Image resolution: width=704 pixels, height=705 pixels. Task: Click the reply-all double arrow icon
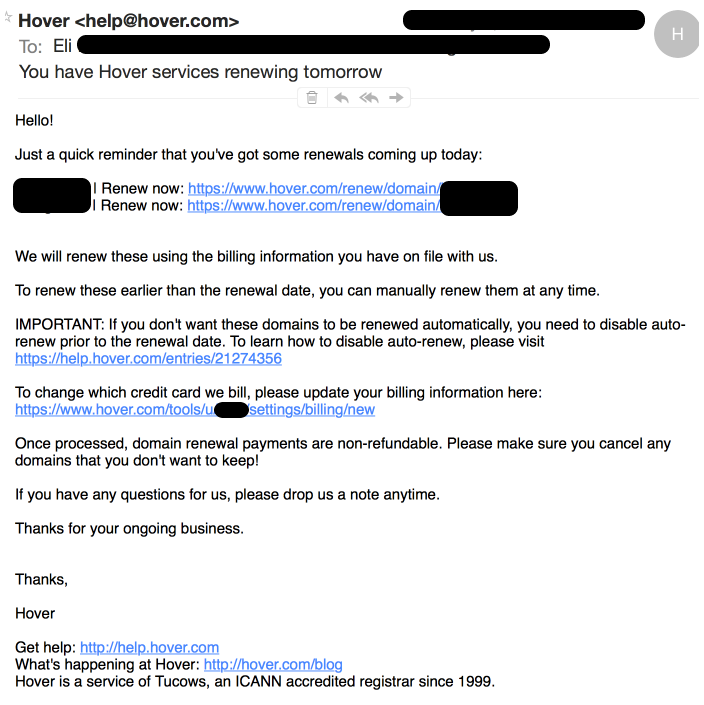369,98
